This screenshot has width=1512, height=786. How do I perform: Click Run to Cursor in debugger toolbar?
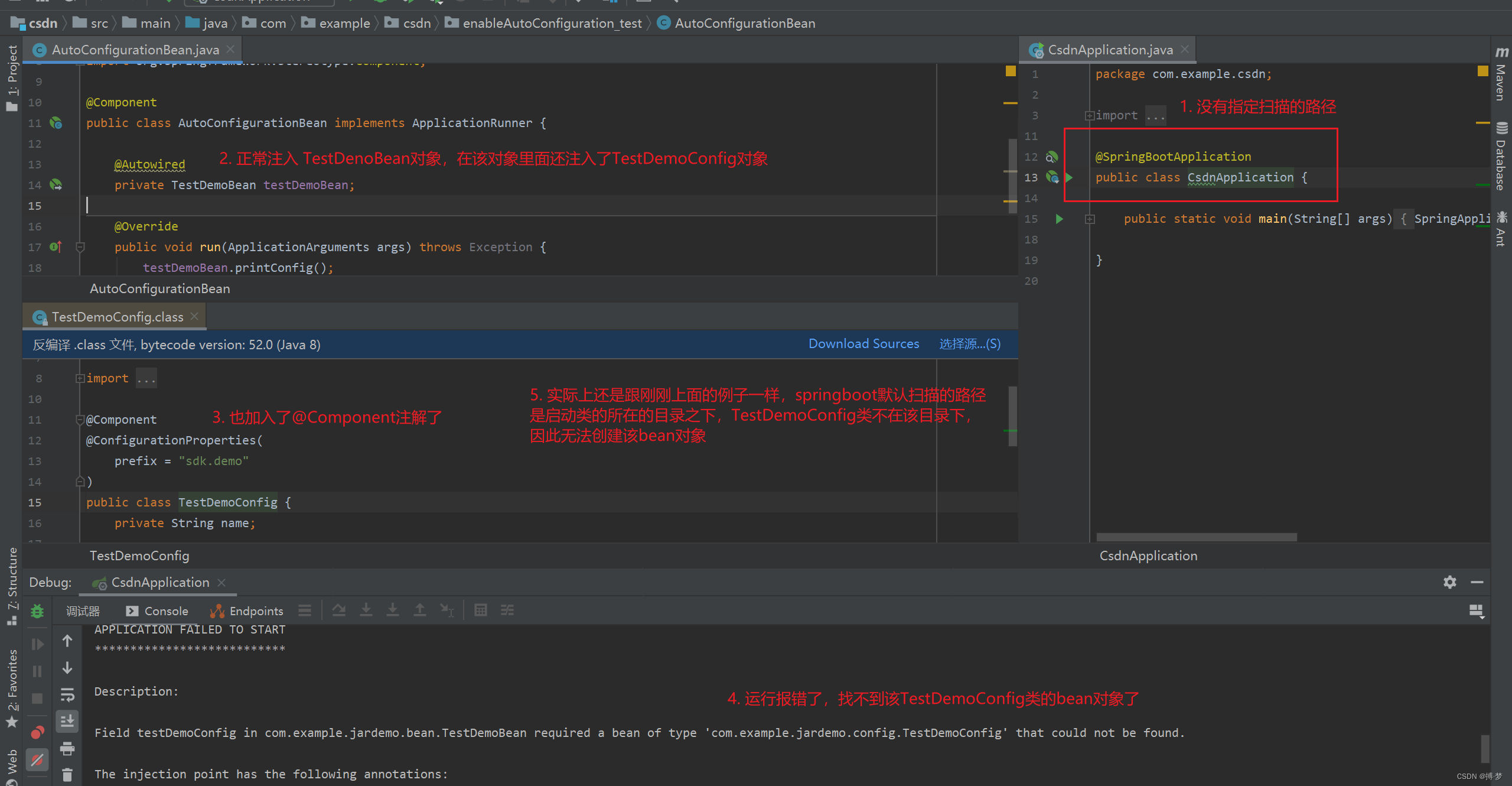pos(447,610)
